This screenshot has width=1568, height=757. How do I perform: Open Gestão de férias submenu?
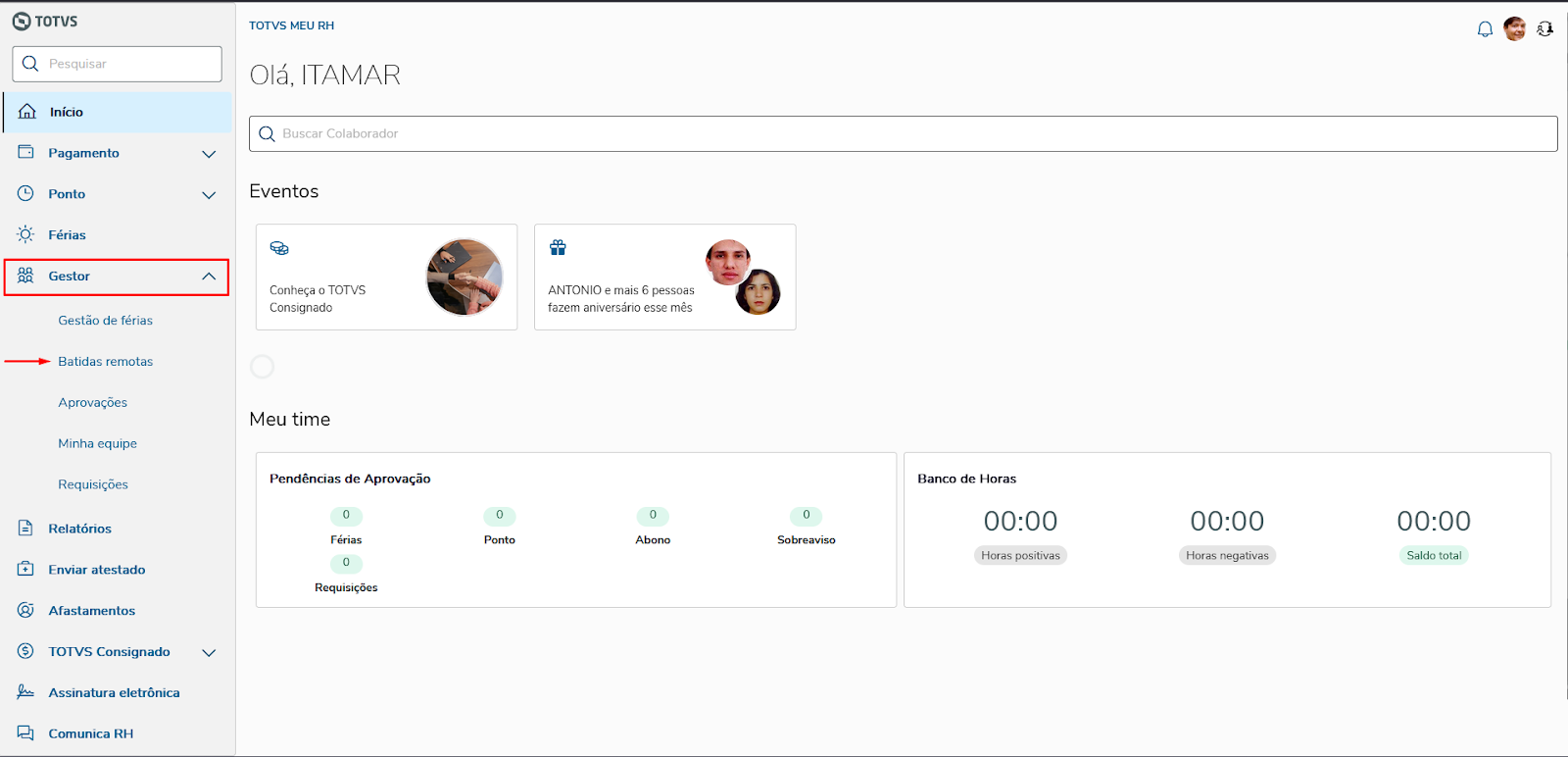tap(105, 320)
